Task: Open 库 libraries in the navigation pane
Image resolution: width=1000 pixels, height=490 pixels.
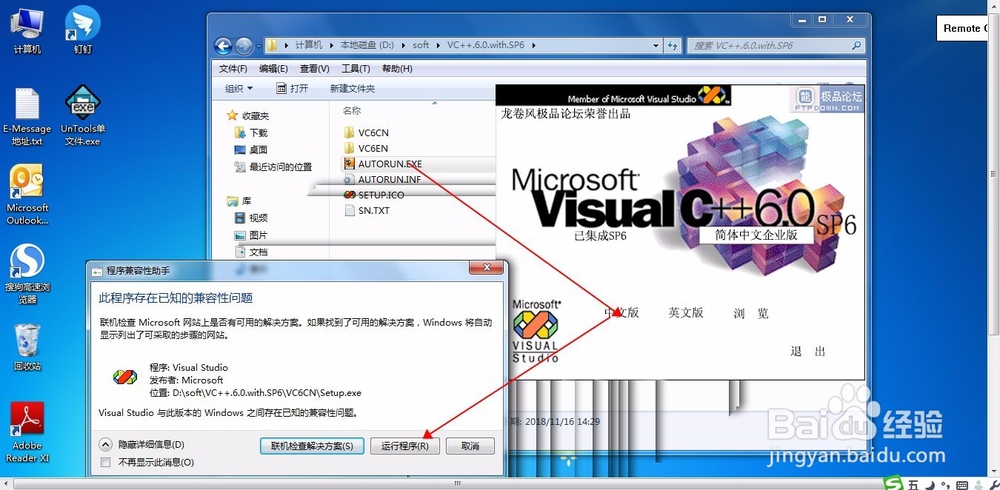Action: (x=239, y=201)
